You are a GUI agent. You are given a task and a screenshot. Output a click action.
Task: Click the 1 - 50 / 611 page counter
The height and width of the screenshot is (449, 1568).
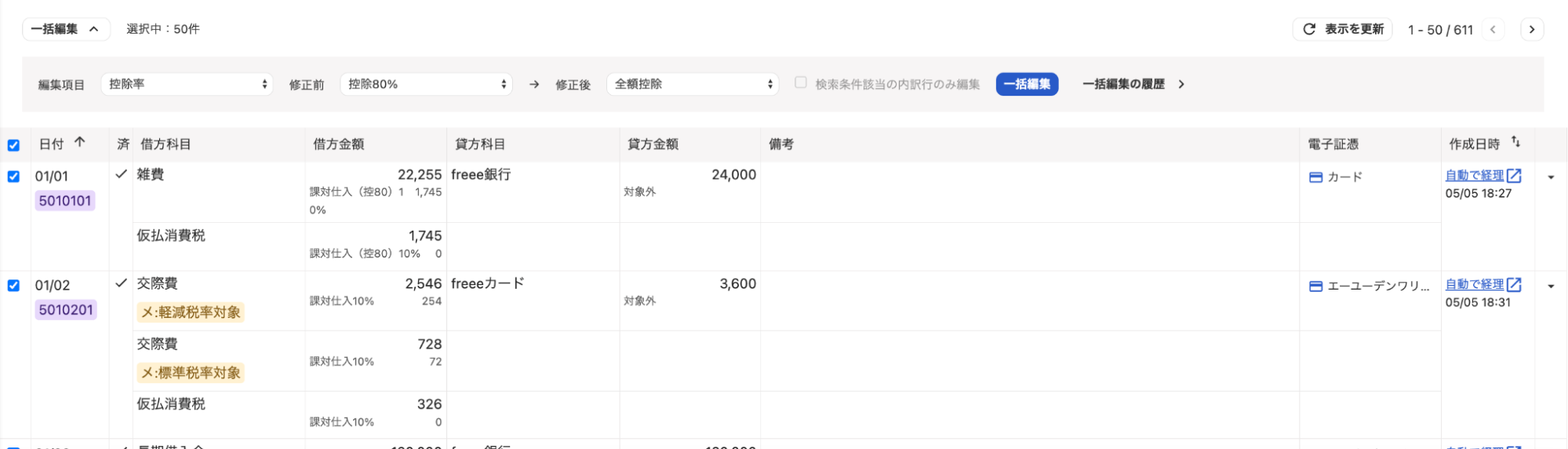click(x=1440, y=30)
